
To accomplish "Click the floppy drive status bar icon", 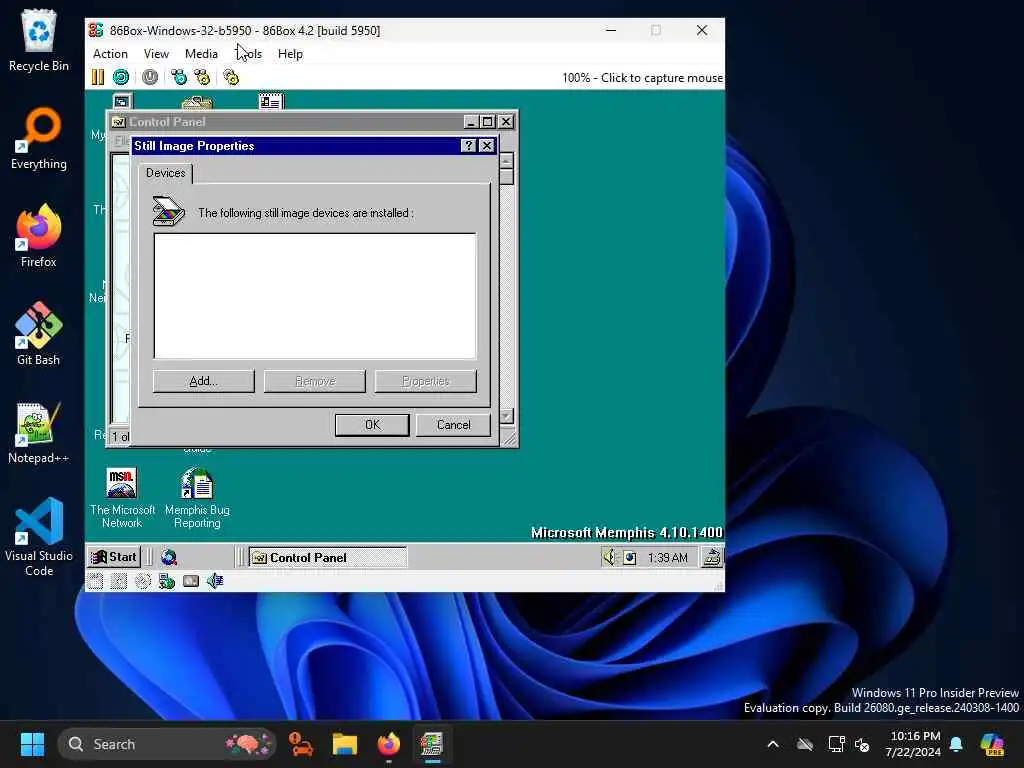I will tap(95, 581).
